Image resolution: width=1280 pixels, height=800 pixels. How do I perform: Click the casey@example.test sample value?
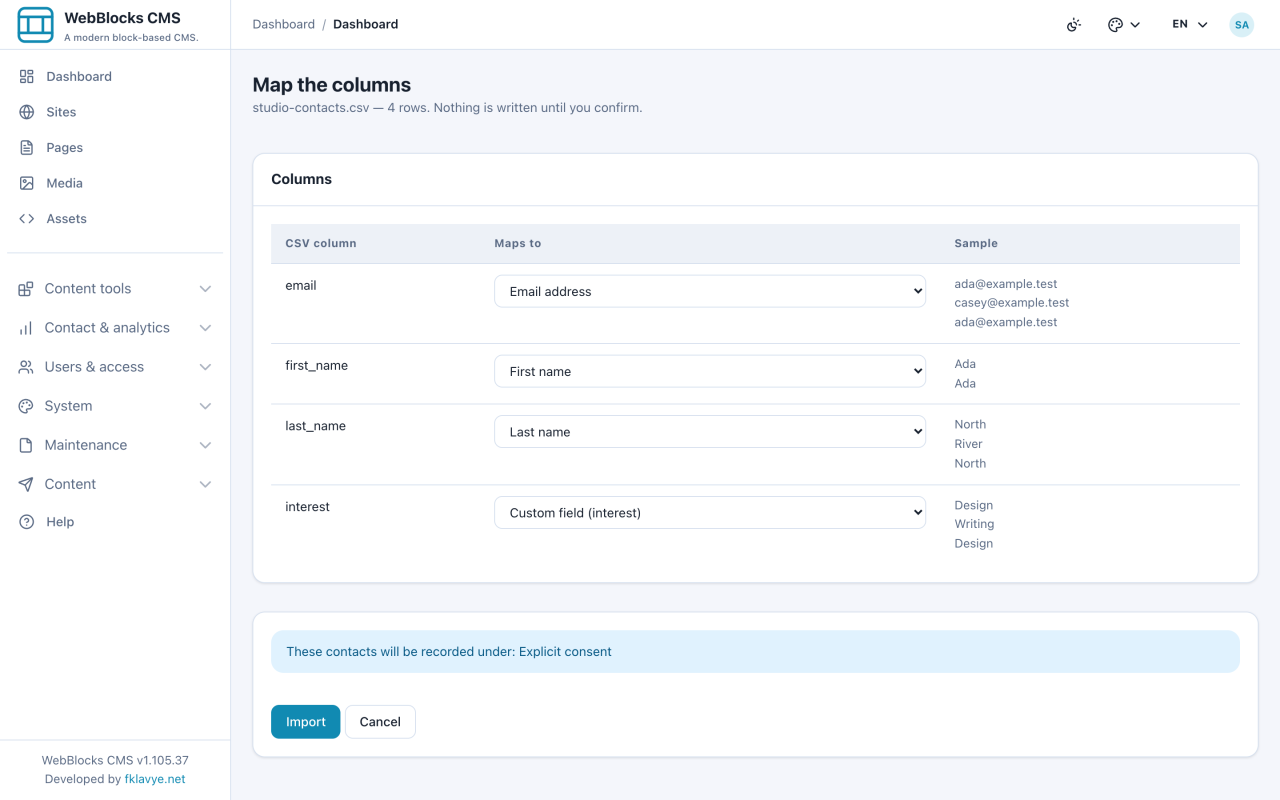pos(1012,303)
